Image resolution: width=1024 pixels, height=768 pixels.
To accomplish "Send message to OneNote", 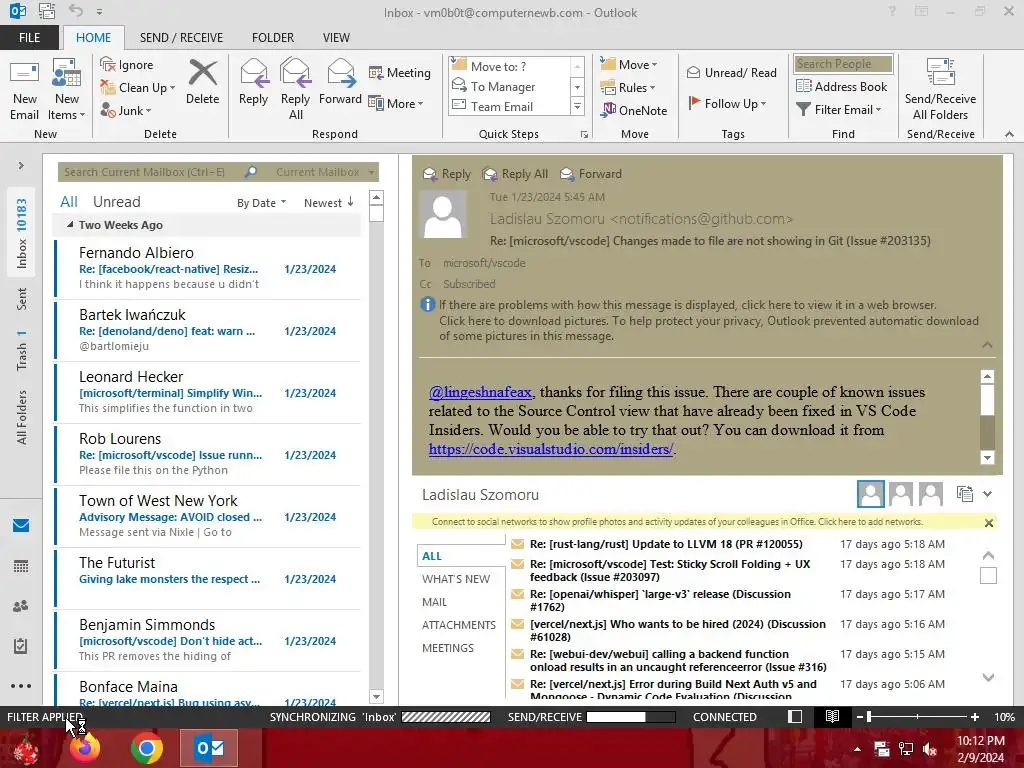I will [x=634, y=110].
